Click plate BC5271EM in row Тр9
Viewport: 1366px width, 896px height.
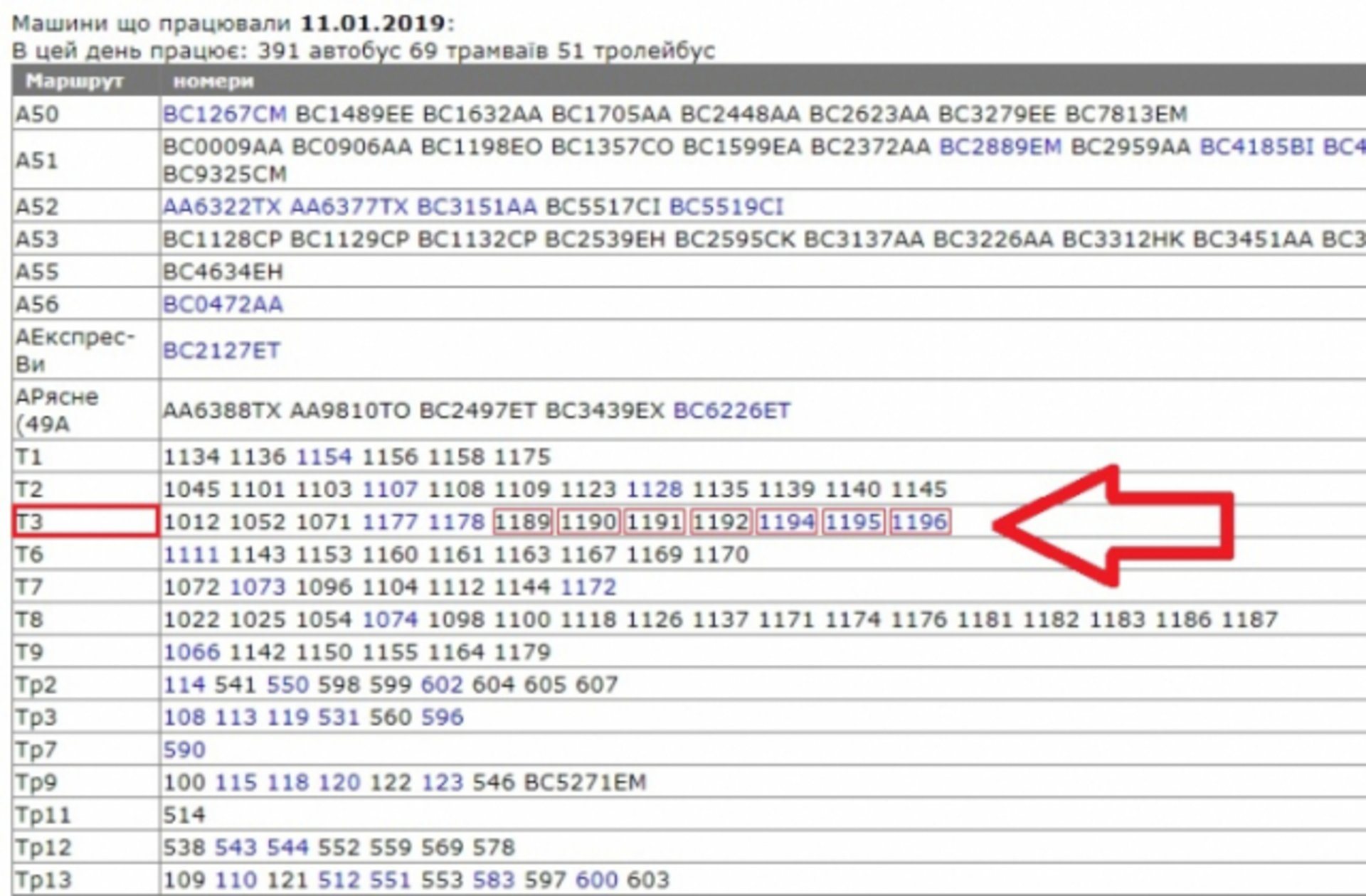(585, 783)
